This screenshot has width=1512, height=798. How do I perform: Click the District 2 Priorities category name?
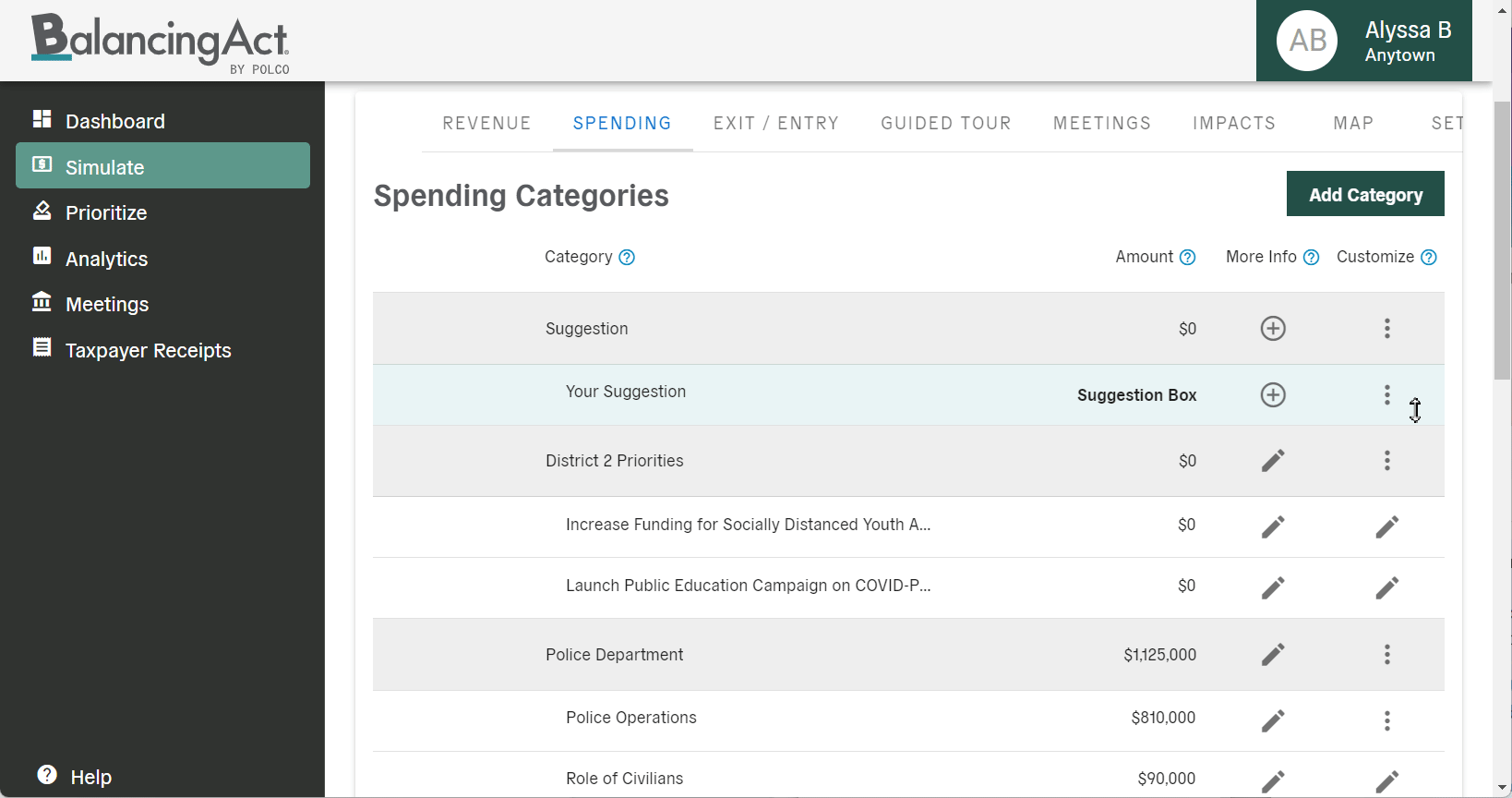(615, 461)
